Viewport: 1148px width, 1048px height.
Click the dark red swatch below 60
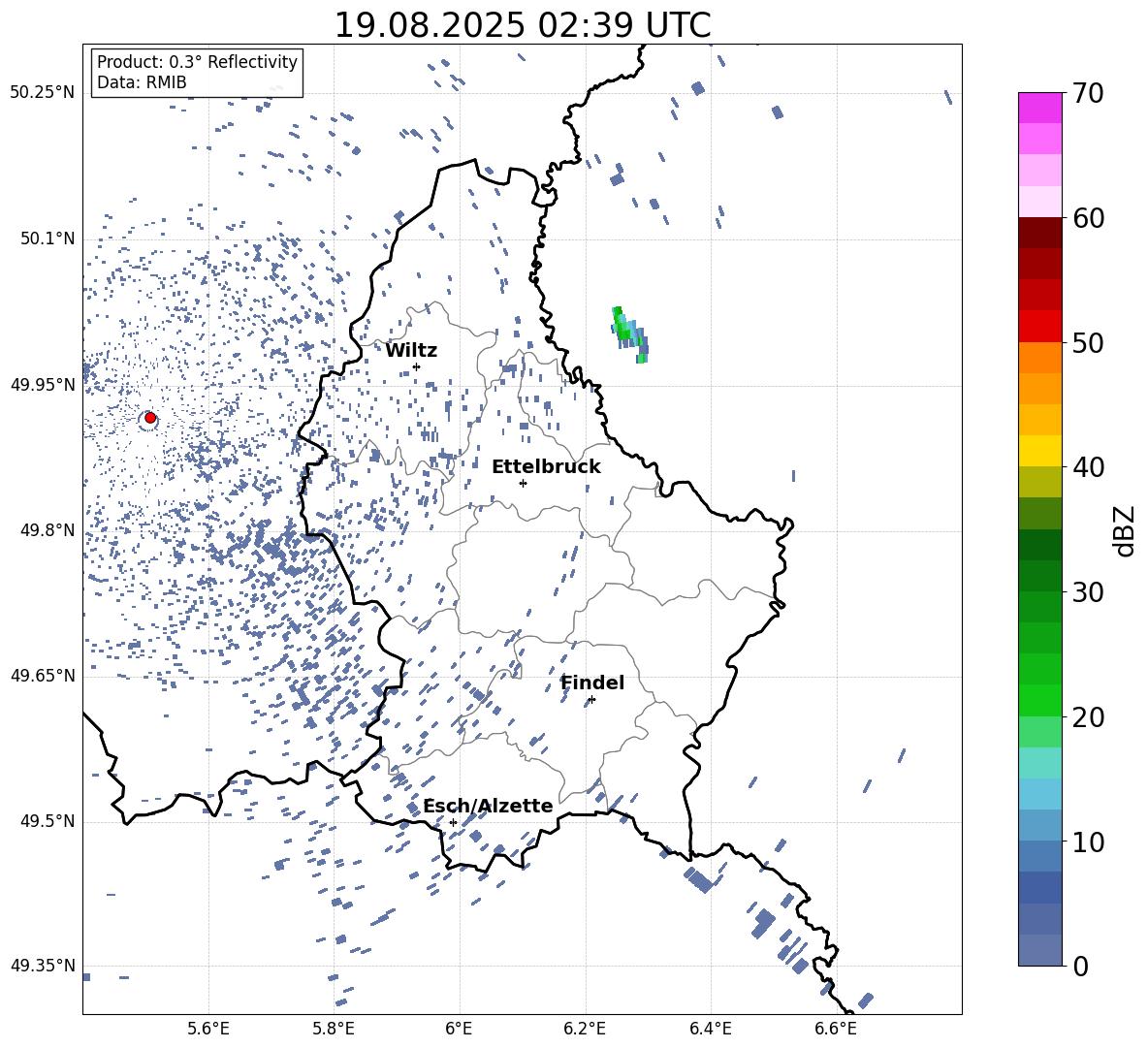[x=1039, y=233]
